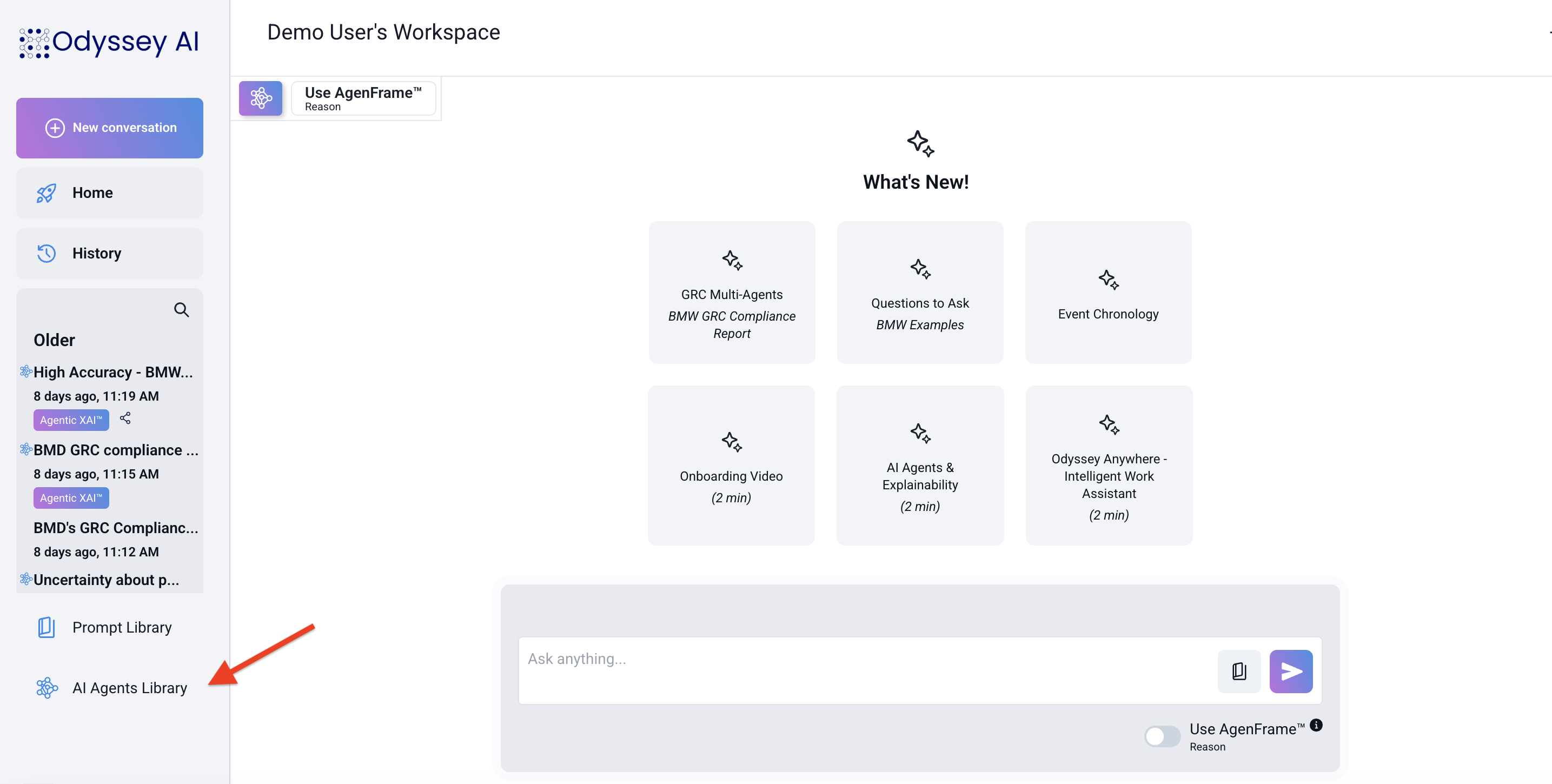
Task: Open the Event Chronology card
Action: click(x=1108, y=293)
